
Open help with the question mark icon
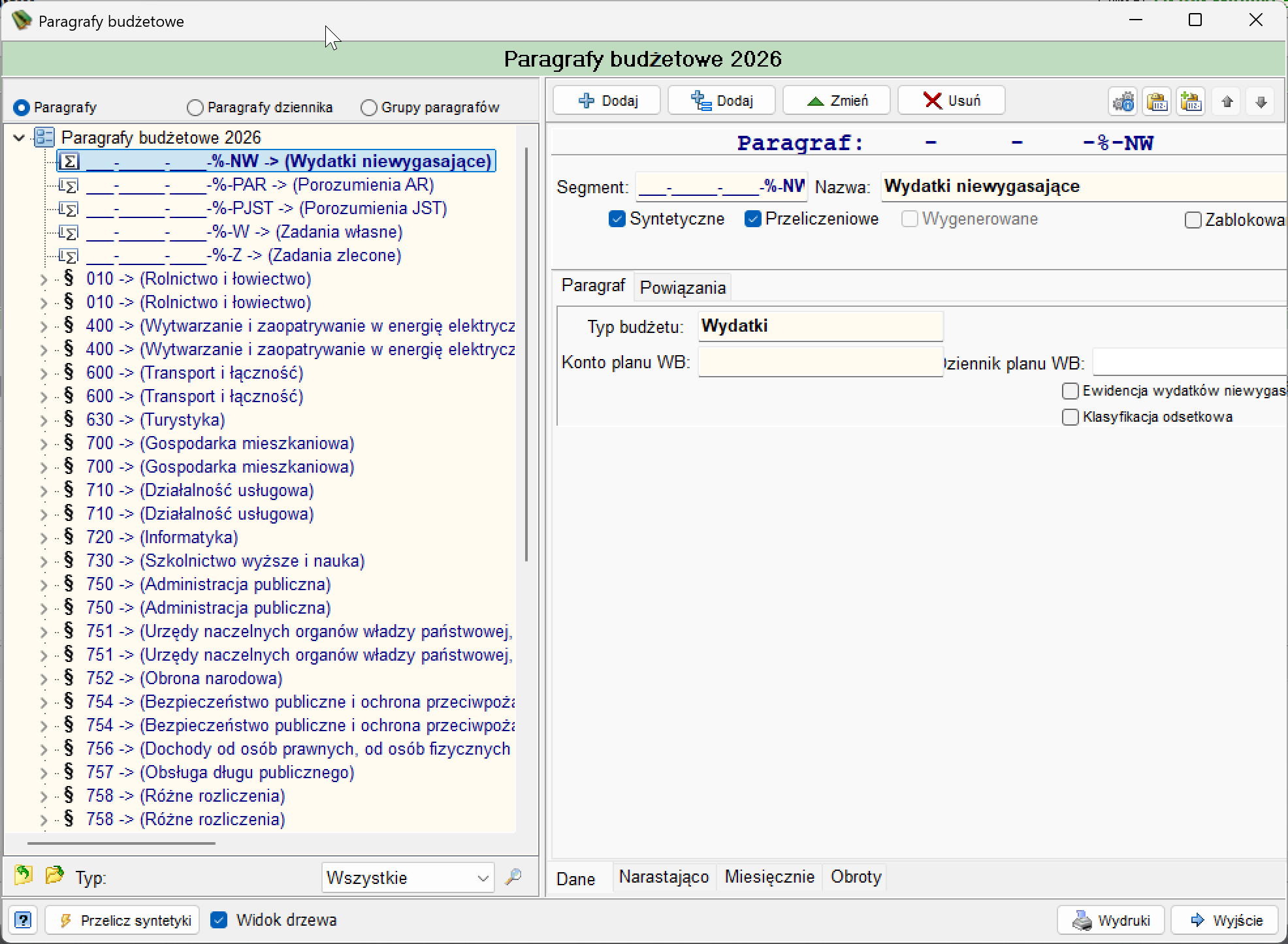(23, 920)
